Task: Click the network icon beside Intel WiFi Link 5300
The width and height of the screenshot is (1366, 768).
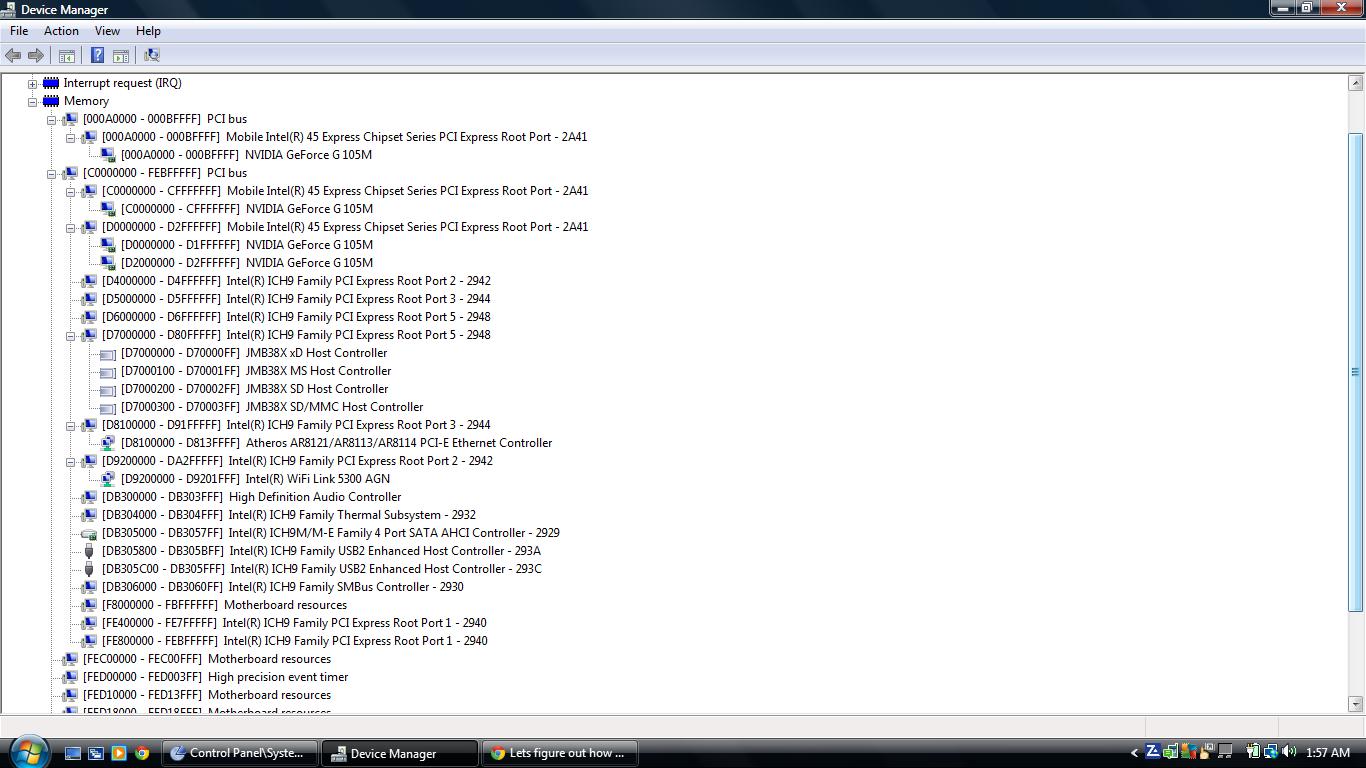Action: point(108,479)
